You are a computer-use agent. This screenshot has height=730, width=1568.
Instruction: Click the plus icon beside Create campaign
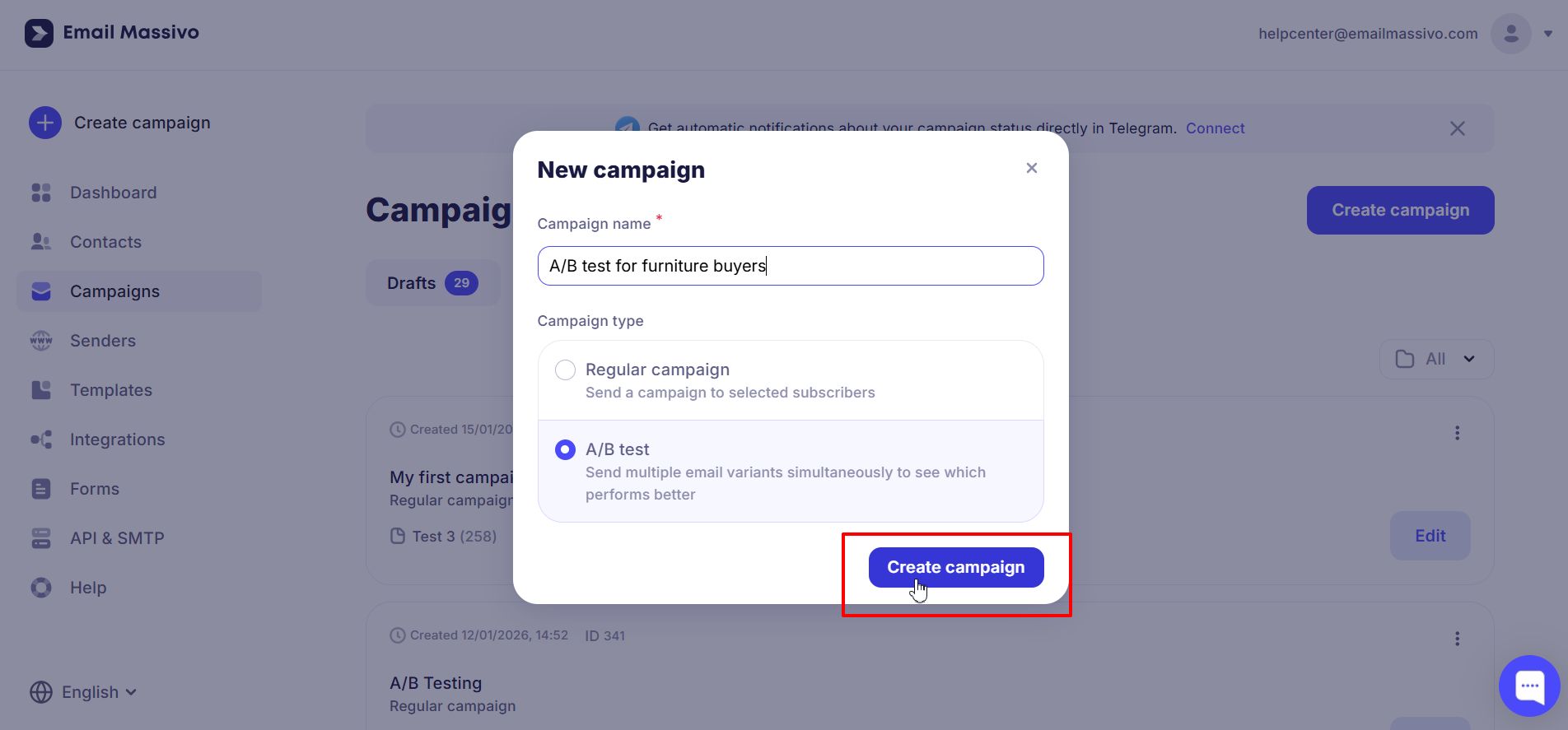pos(45,123)
